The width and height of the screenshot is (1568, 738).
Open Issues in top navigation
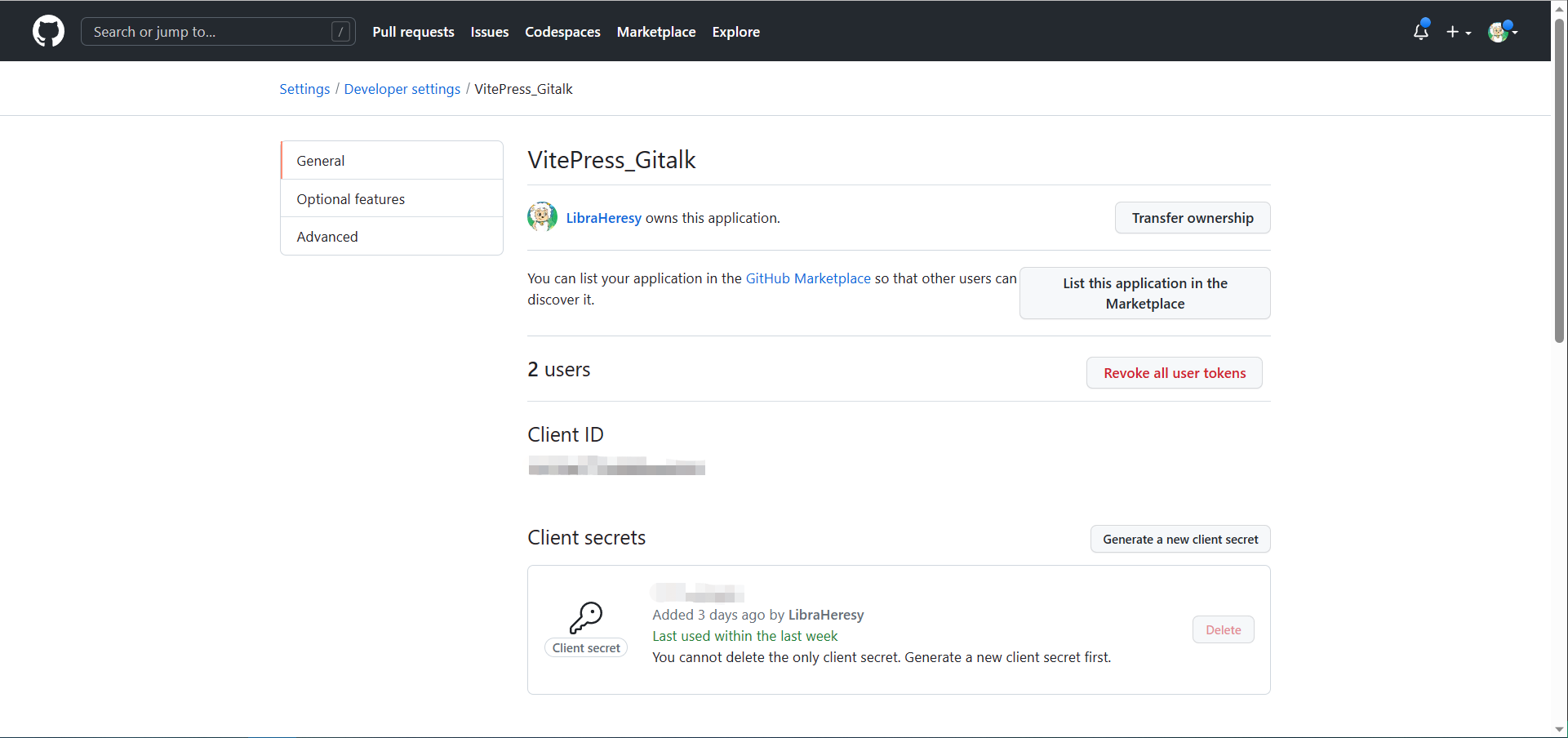tap(490, 32)
